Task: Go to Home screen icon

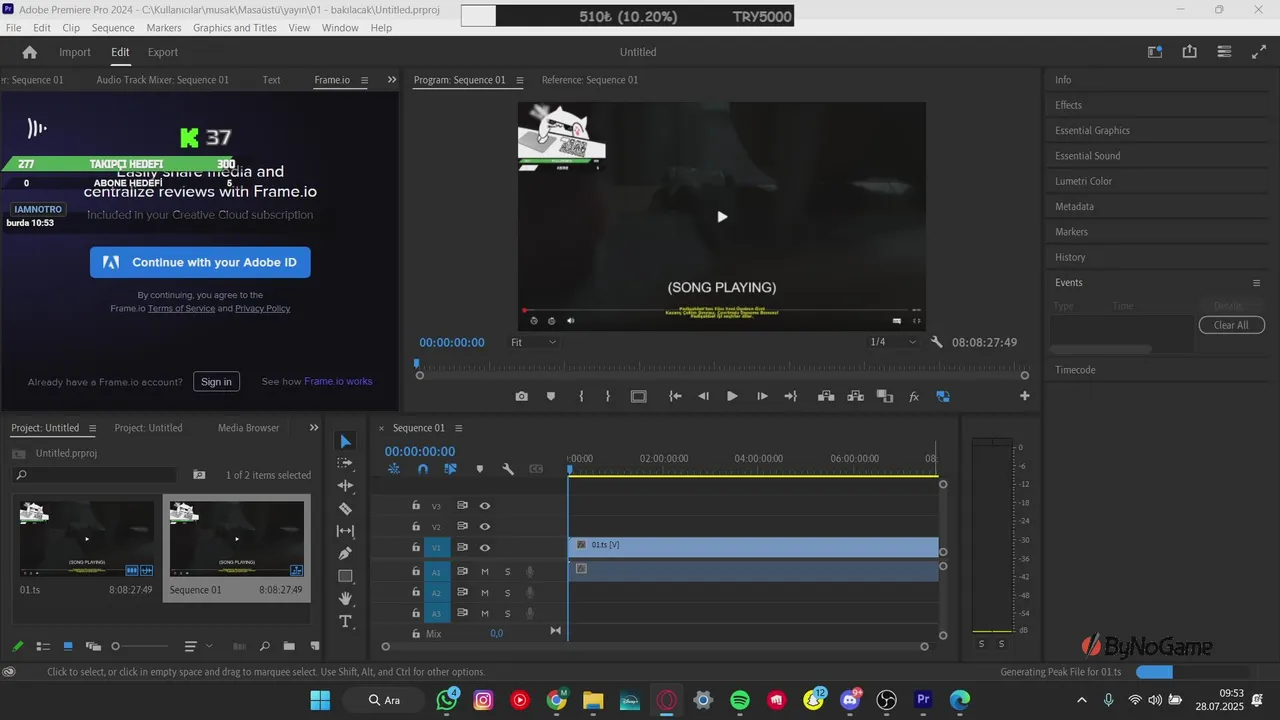Action: tap(29, 52)
